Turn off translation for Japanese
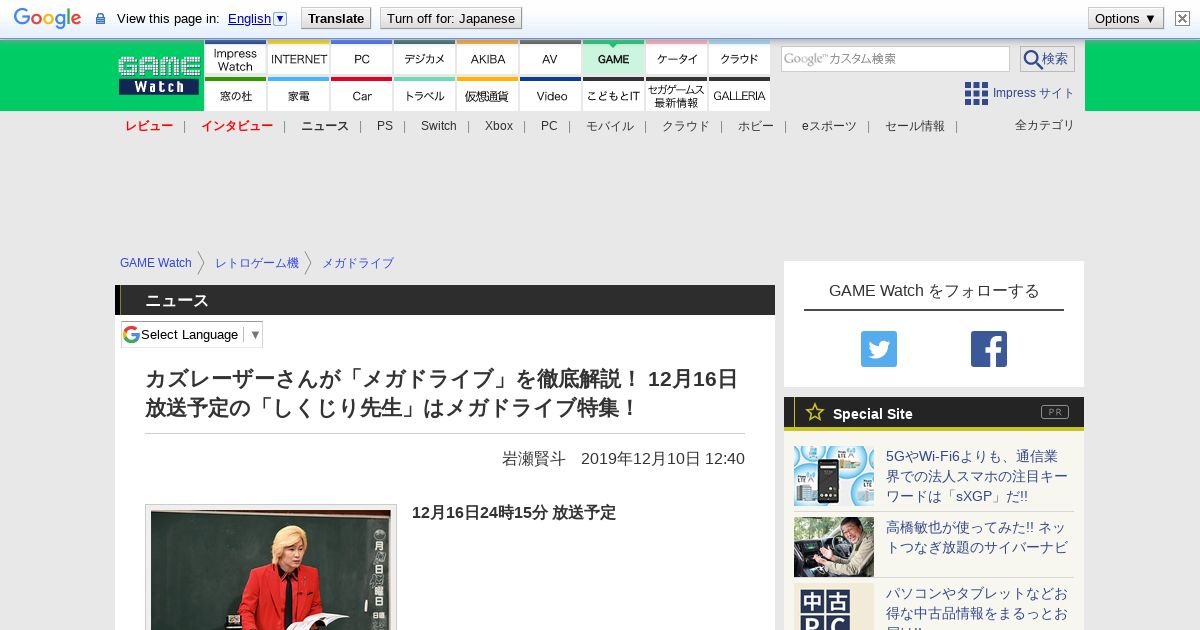Screen dimensions: 1200x630 pyautogui.click(x=451, y=18)
